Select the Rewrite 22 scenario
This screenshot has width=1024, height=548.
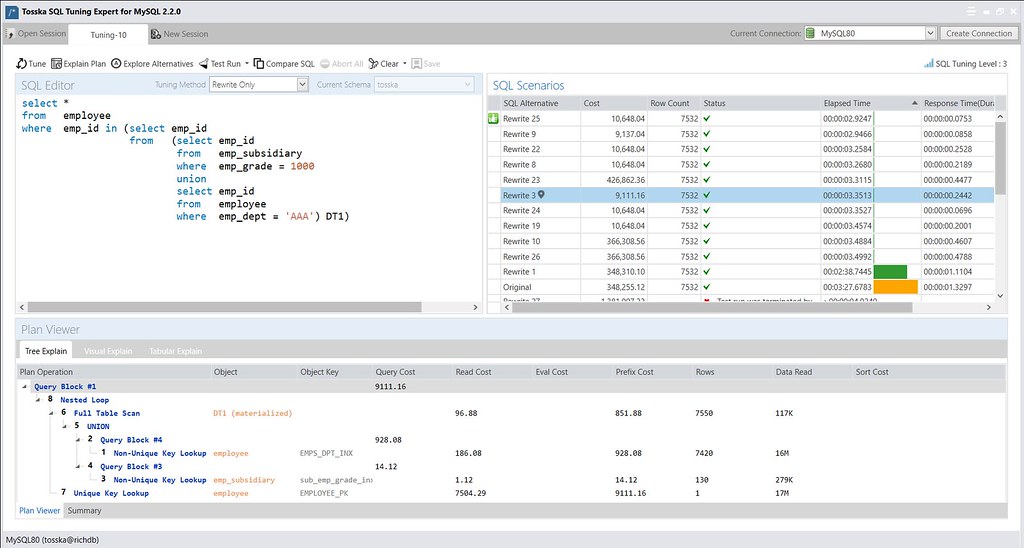click(741, 149)
